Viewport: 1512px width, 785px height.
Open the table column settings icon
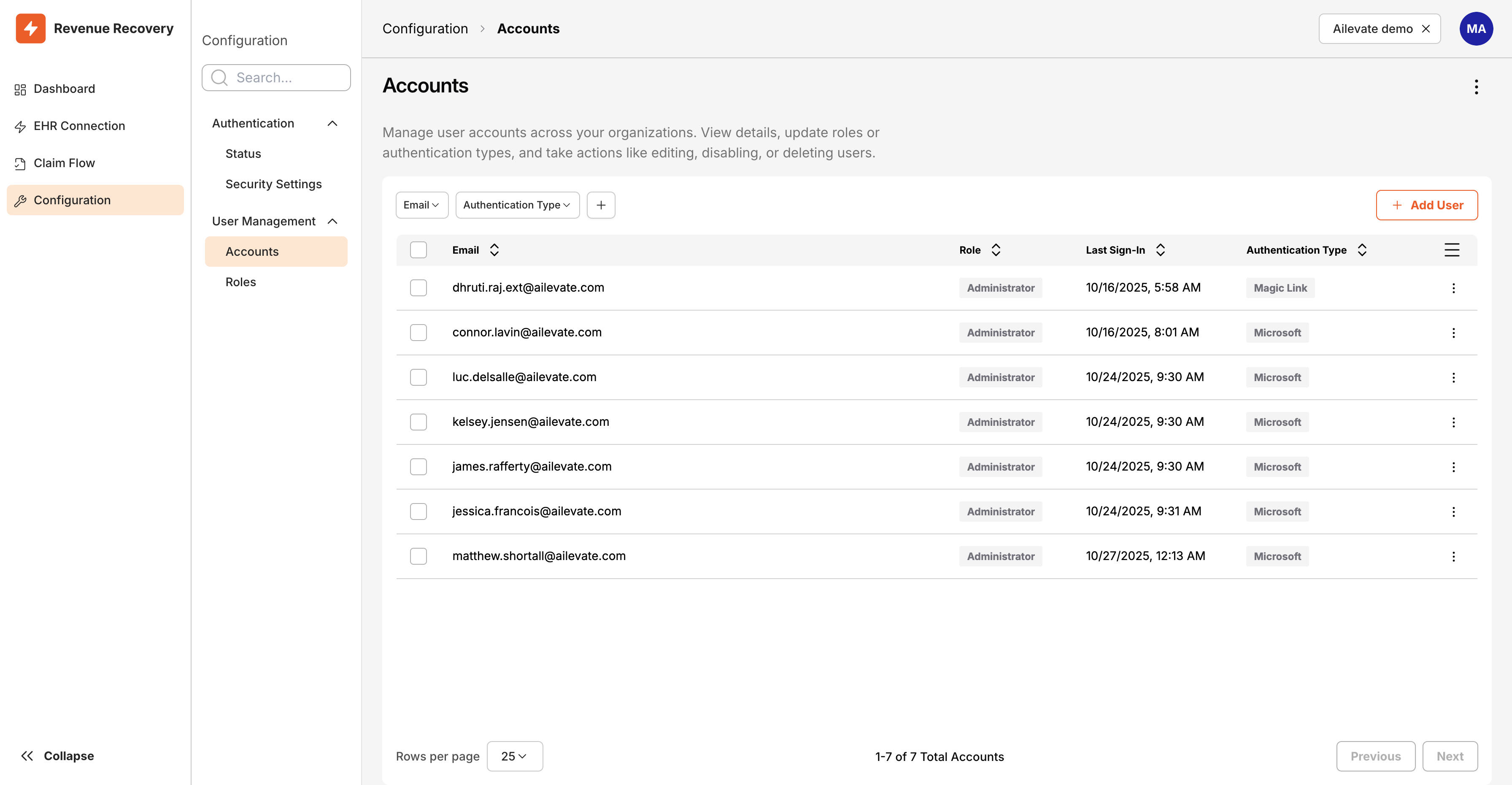click(x=1452, y=249)
